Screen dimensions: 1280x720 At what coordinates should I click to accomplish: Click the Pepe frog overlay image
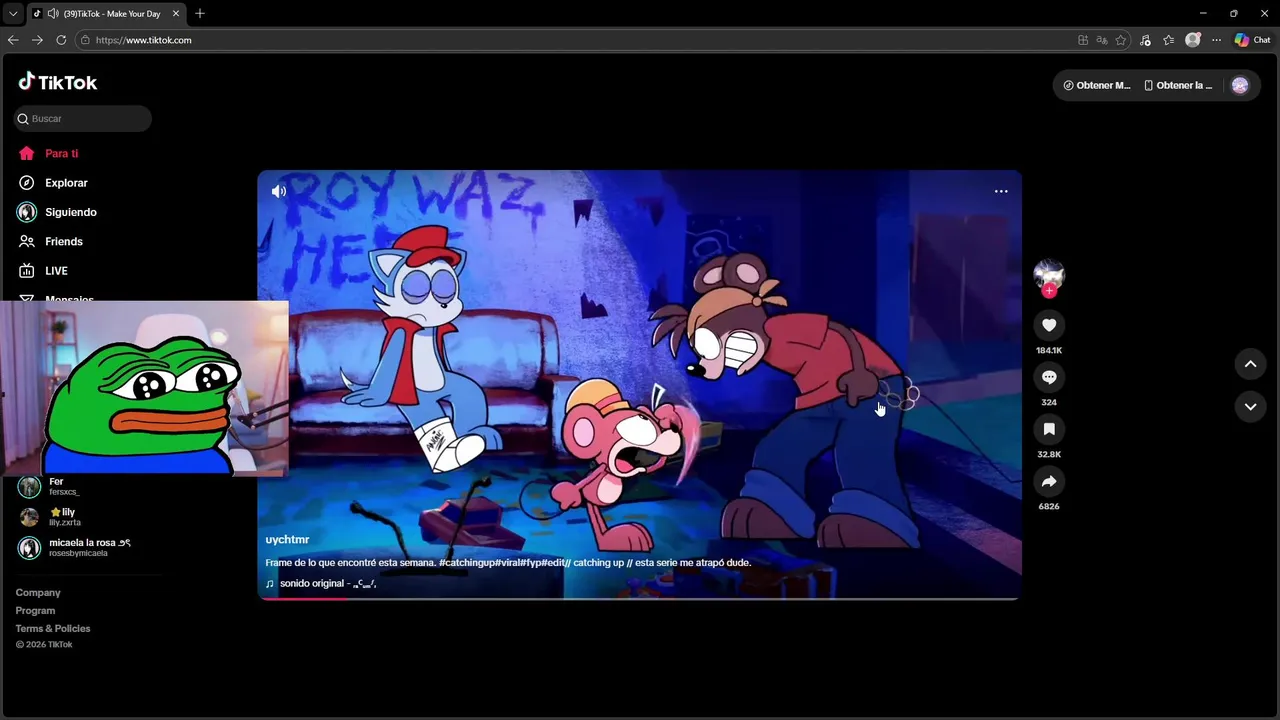[144, 388]
